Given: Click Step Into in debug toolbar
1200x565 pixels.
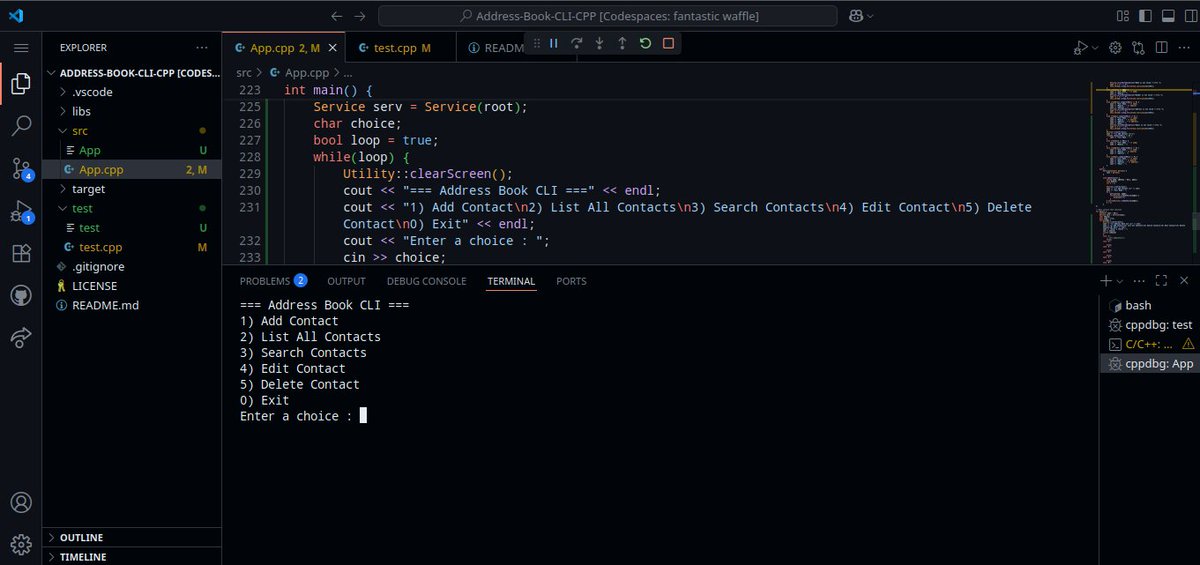Looking at the screenshot, I should tap(599, 44).
